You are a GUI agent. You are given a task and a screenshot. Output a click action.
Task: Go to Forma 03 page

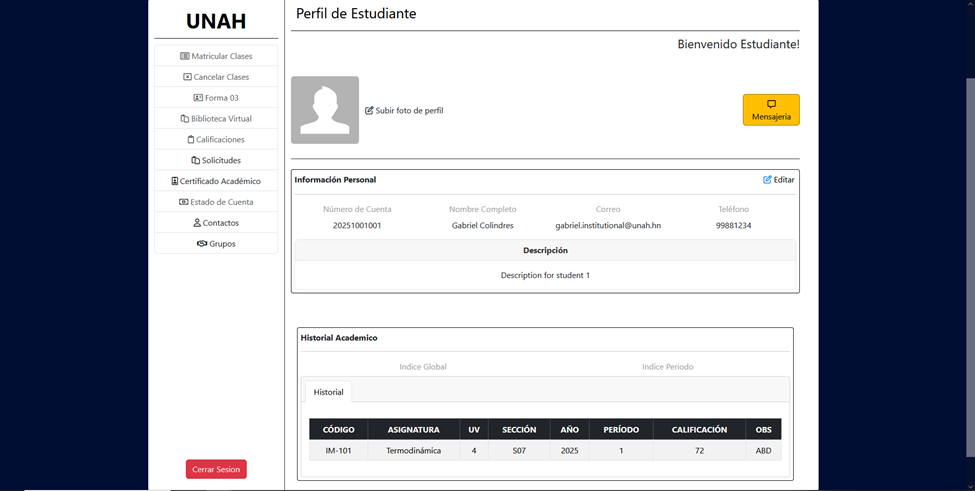(x=216, y=98)
